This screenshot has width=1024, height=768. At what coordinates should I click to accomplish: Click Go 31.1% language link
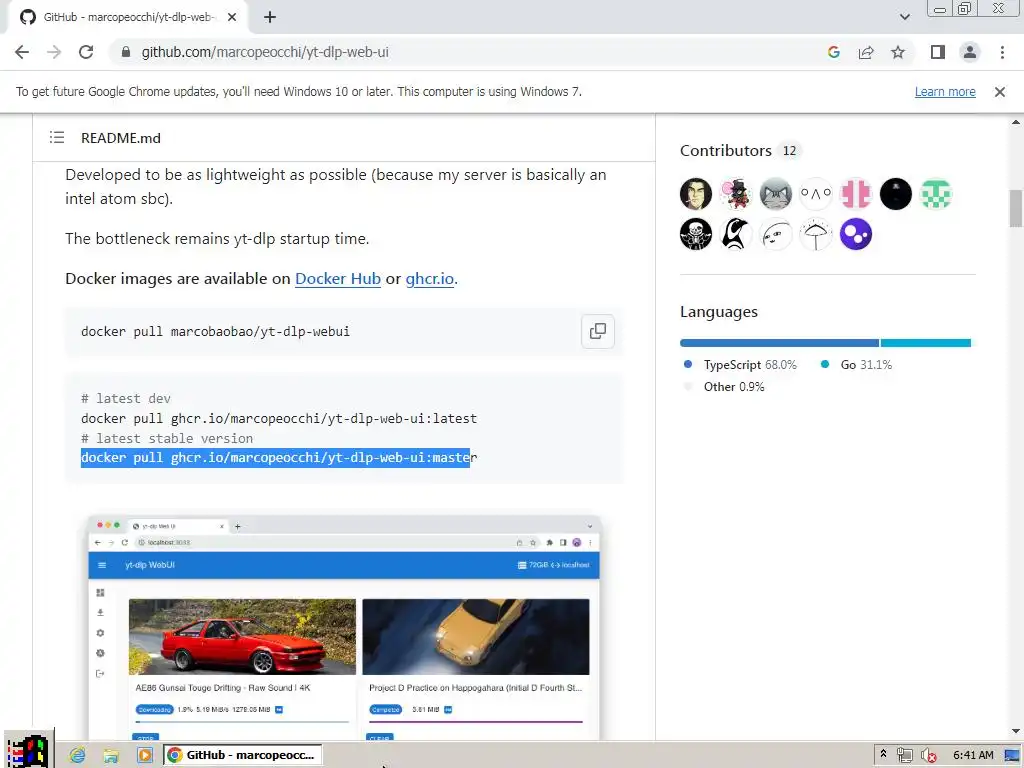coord(856,364)
